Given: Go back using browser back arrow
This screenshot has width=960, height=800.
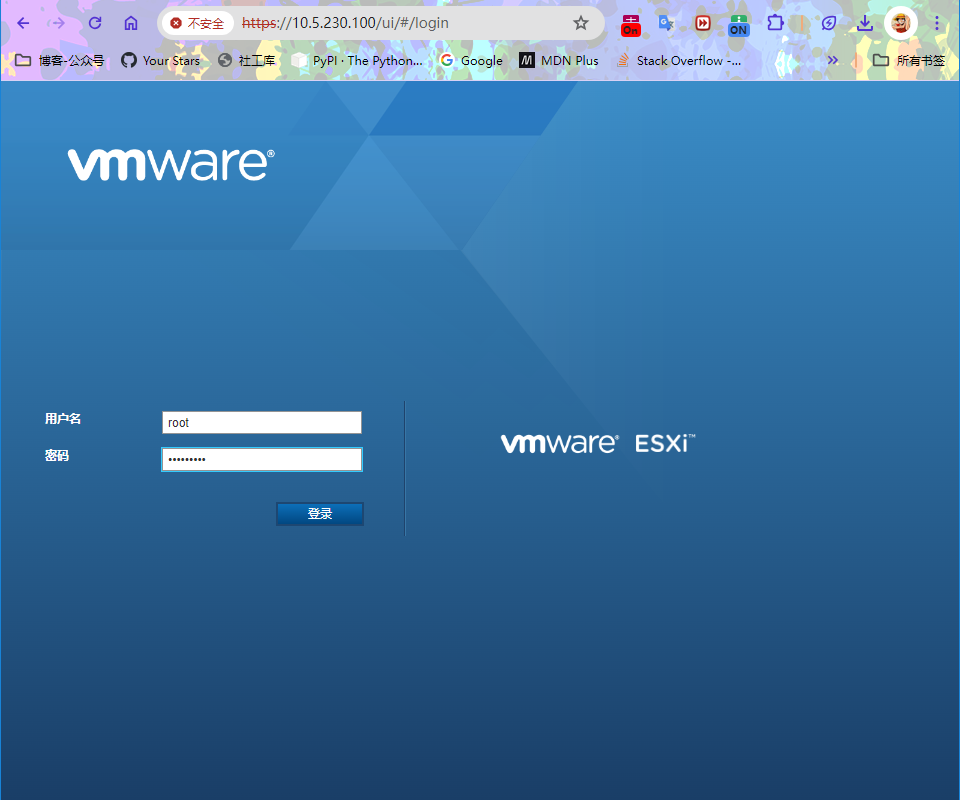Looking at the screenshot, I should coord(23,23).
